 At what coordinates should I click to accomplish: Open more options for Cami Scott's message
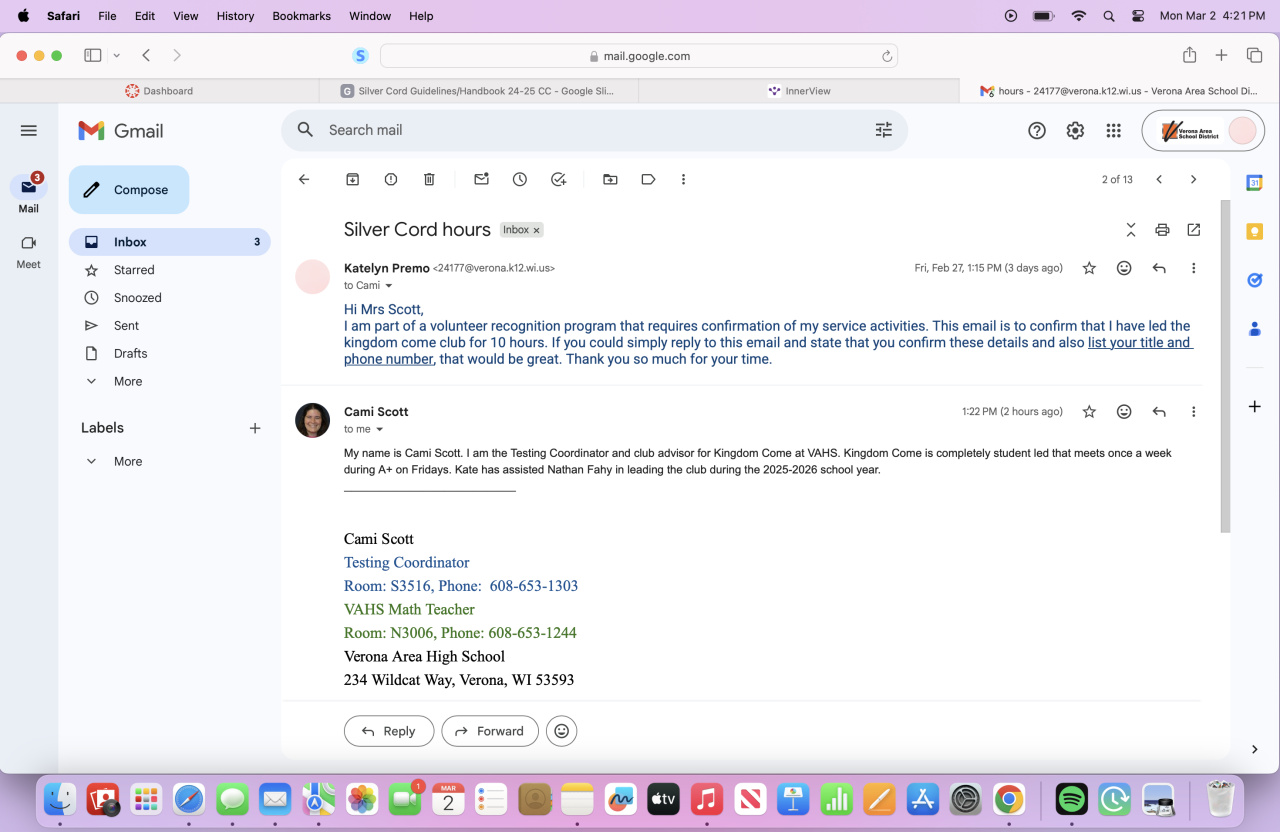coord(1193,412)
